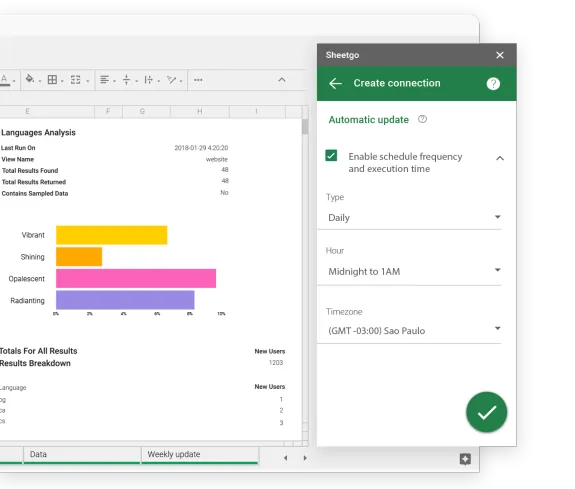Uncheck Enable schedule frequency checkbox
The width and height of the screenshot is (575, 489).
(x=331, y=155)
